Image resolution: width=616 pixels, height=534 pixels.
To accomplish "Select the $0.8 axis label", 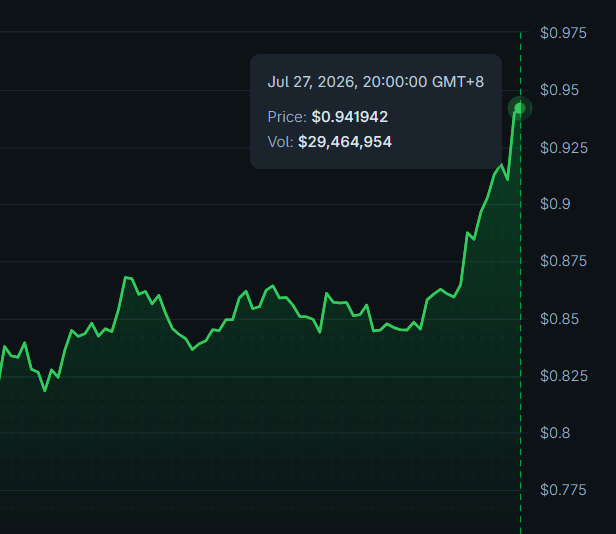I will point(555,433).
